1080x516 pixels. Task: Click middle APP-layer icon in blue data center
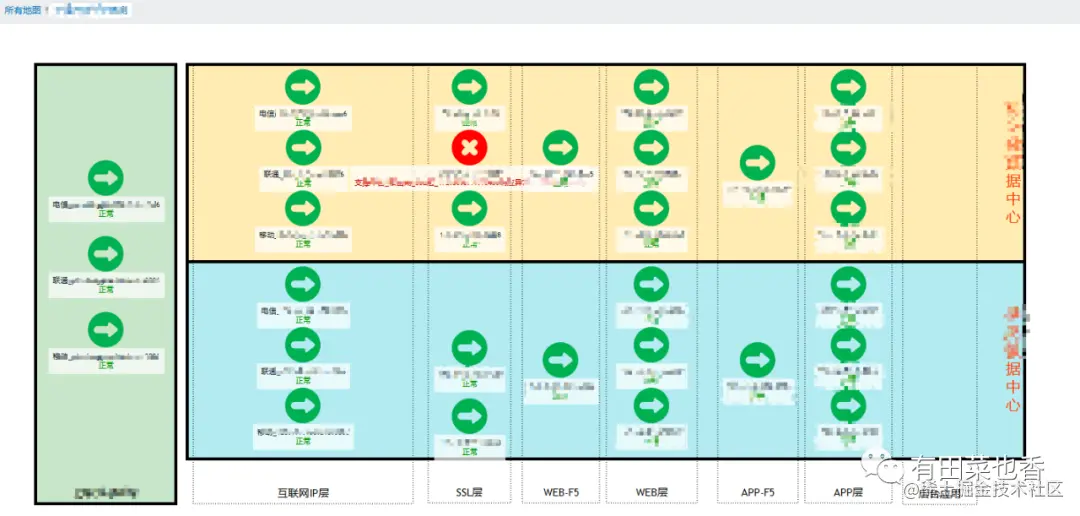(849, 344)
